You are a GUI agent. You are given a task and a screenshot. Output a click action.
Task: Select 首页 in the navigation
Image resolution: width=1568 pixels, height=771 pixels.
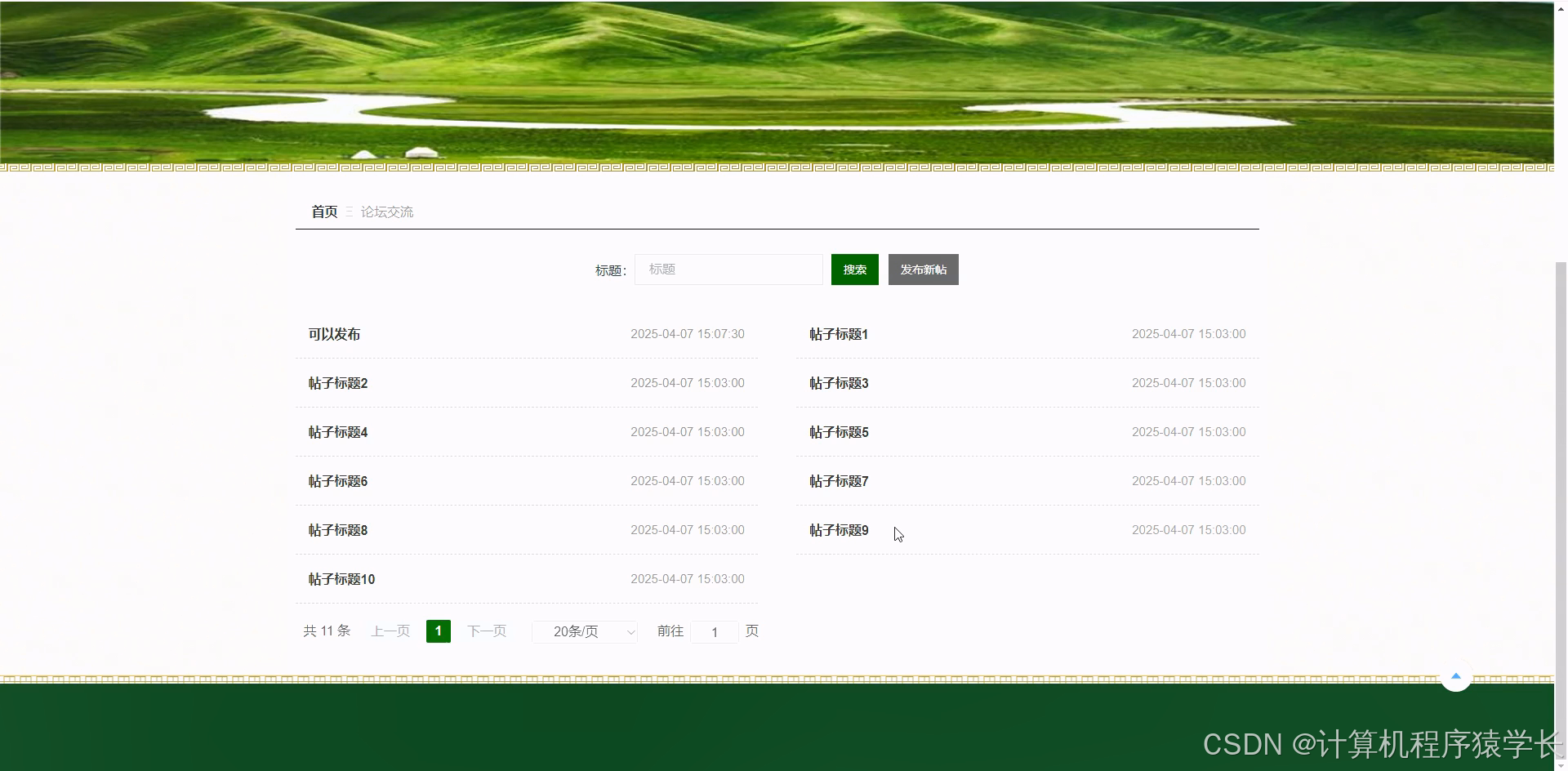(323, 212)
